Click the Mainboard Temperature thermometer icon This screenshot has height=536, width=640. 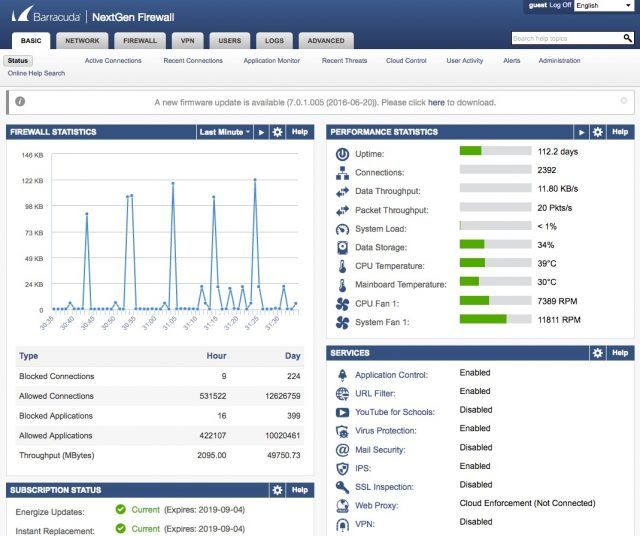pyautogui.click(x=342, y=285)
